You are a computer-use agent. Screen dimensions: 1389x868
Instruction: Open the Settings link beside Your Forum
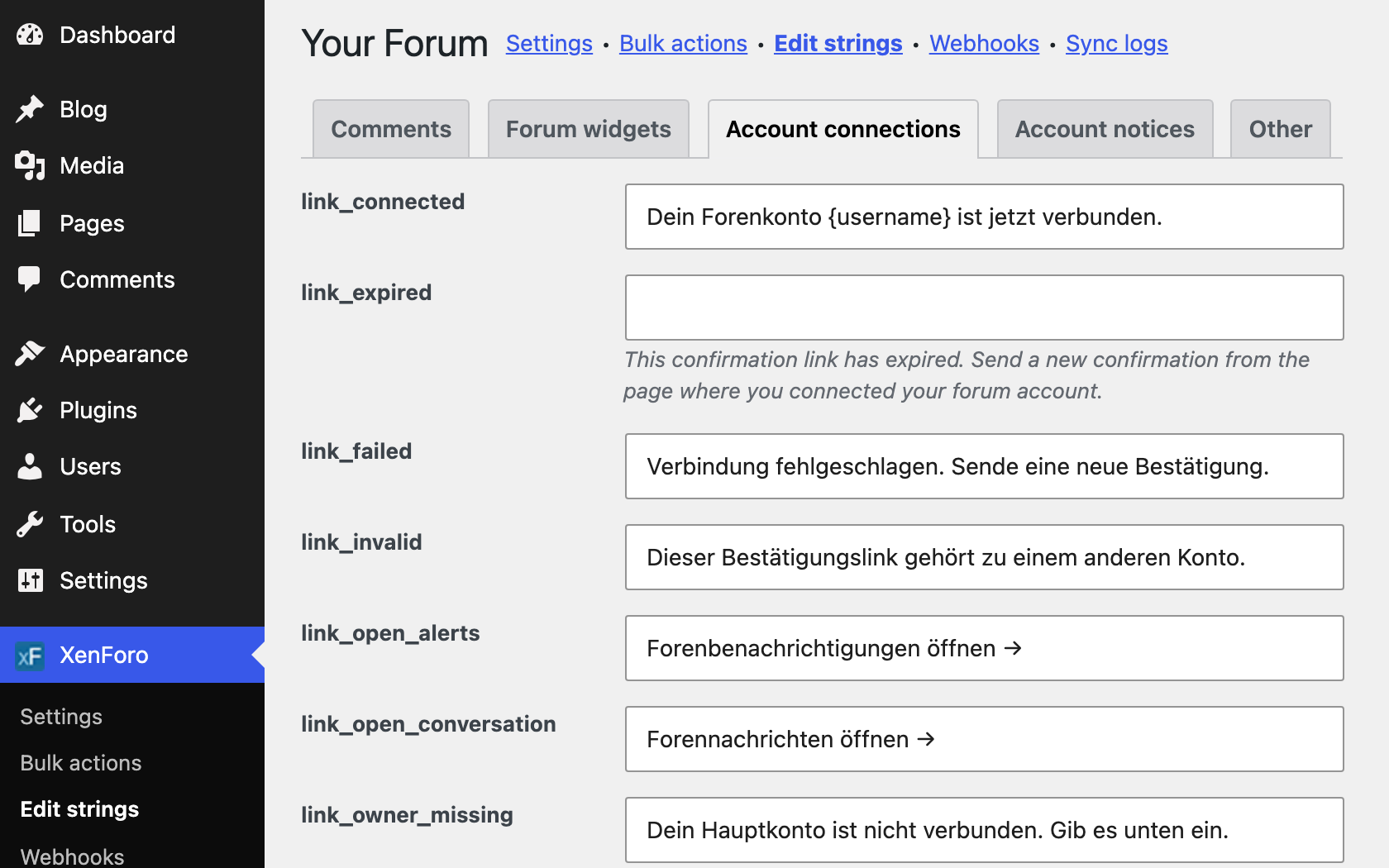click(x=549, y=43)
